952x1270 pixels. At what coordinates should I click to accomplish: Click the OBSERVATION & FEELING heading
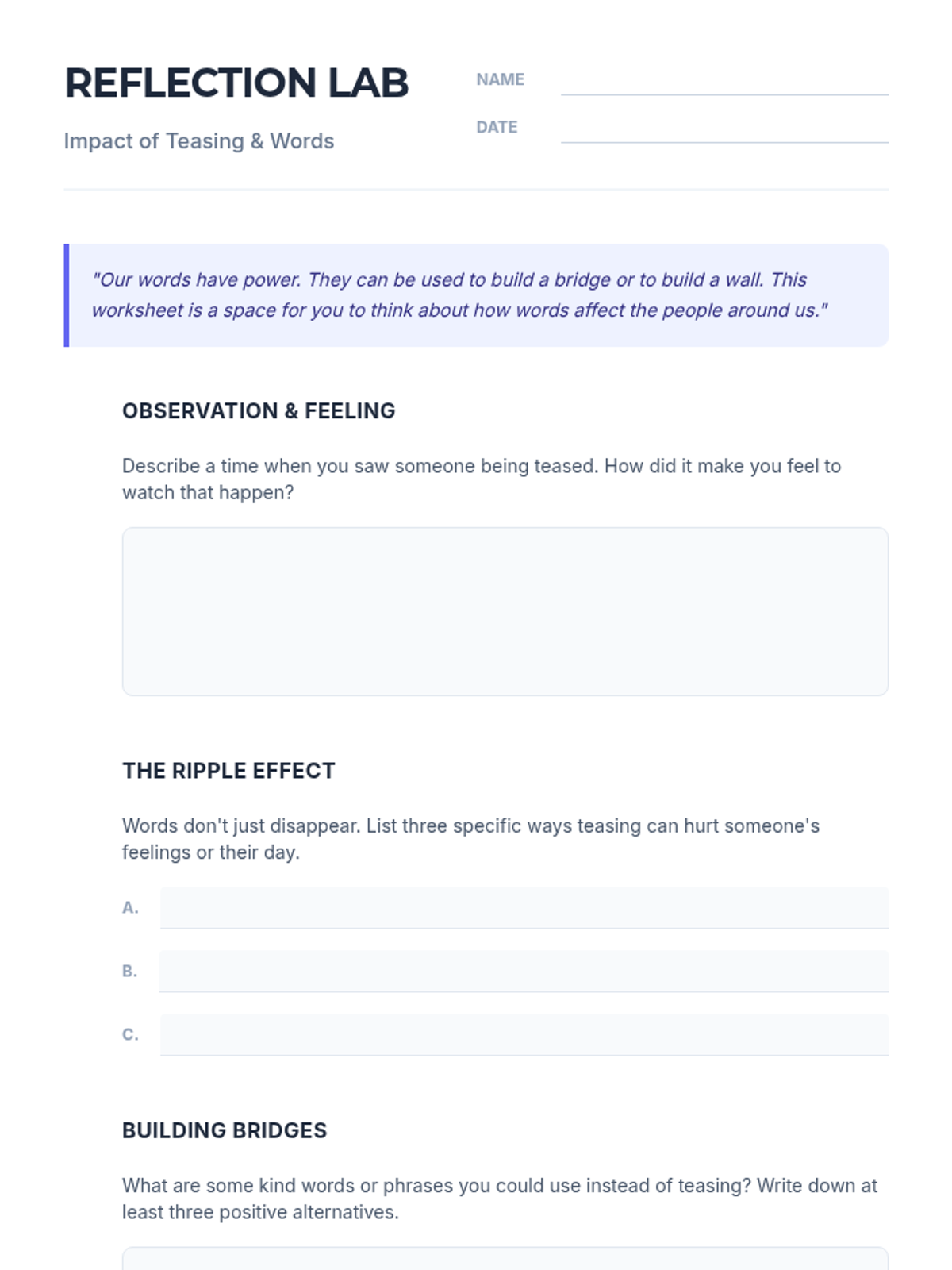click(259, 411)
